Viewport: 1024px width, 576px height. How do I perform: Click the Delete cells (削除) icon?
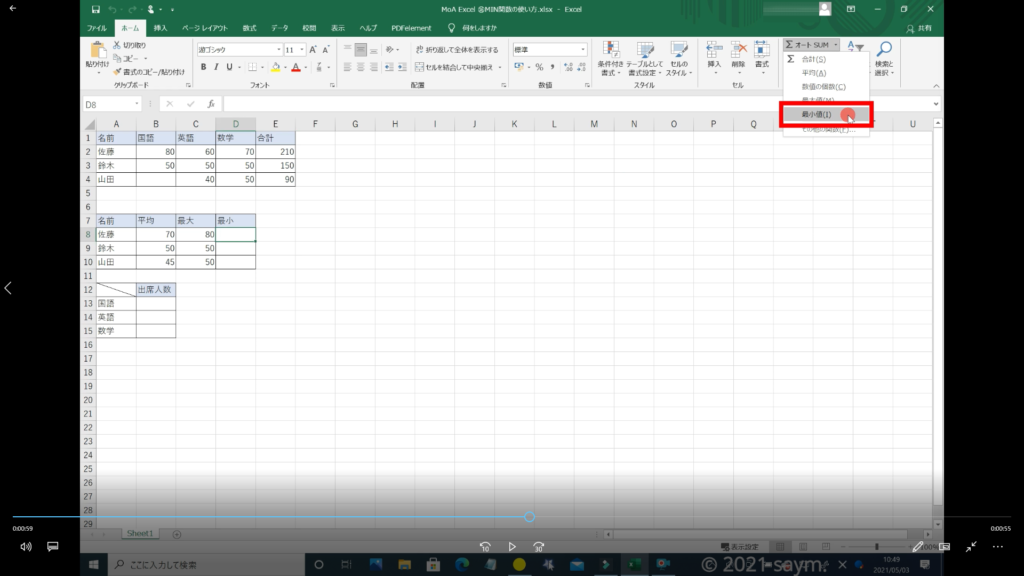point(738,50)
